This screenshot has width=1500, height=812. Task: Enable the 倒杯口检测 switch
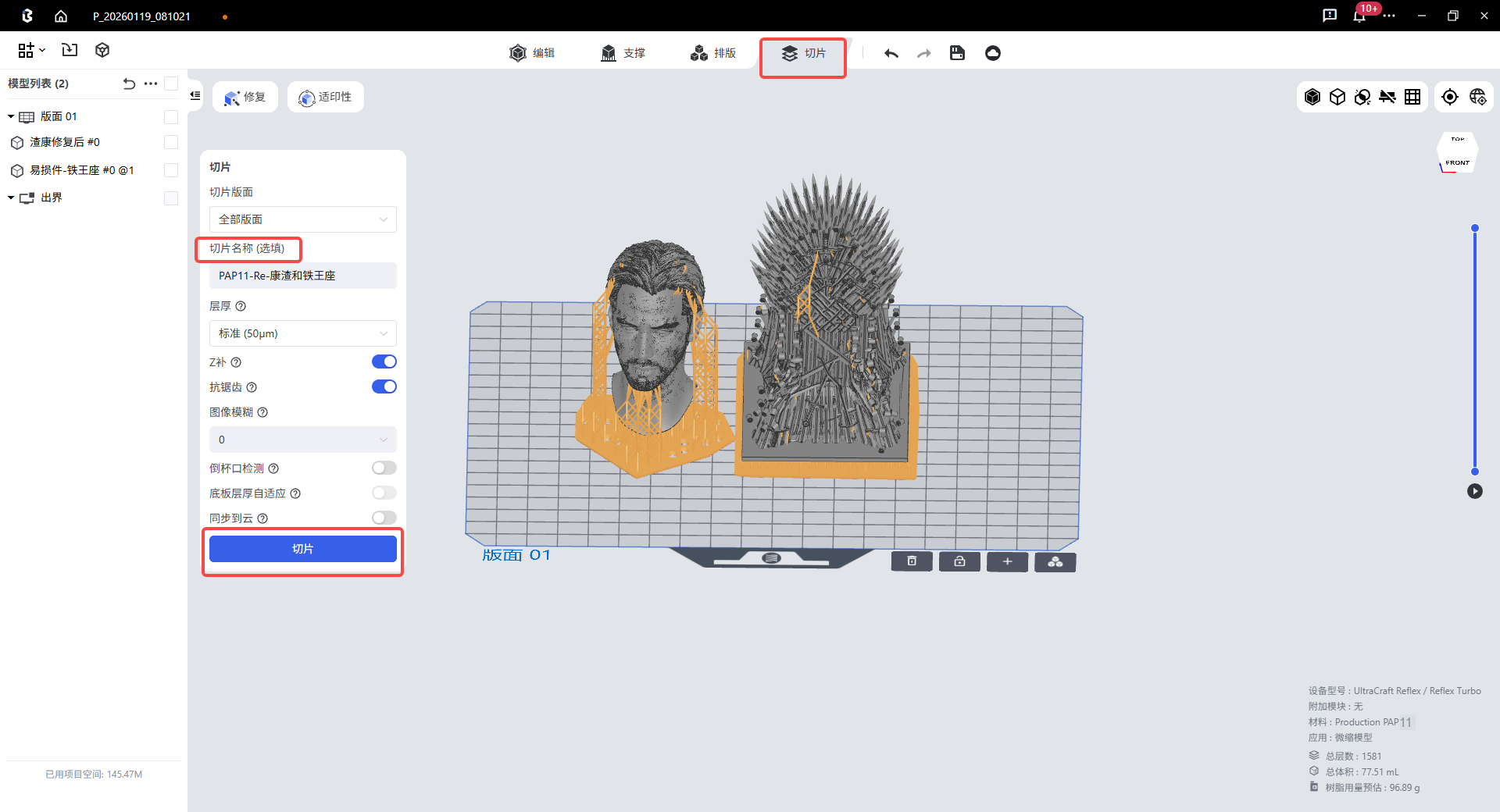pos(384,468)
